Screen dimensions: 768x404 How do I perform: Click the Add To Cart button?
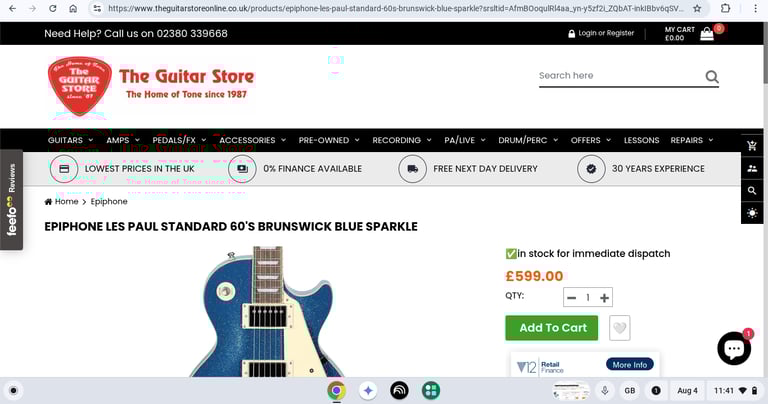[x=552, y=328]
